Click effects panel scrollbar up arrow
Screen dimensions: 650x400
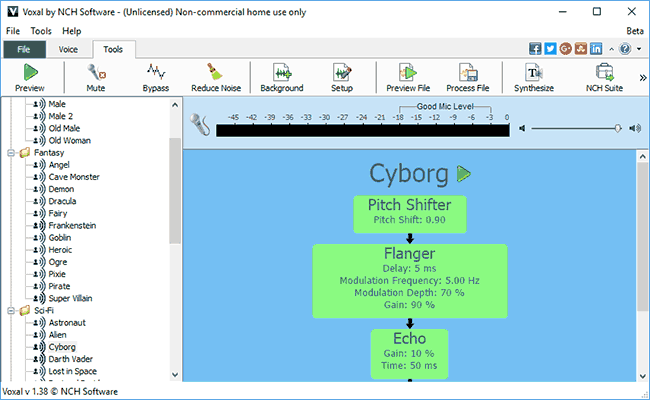642,156
